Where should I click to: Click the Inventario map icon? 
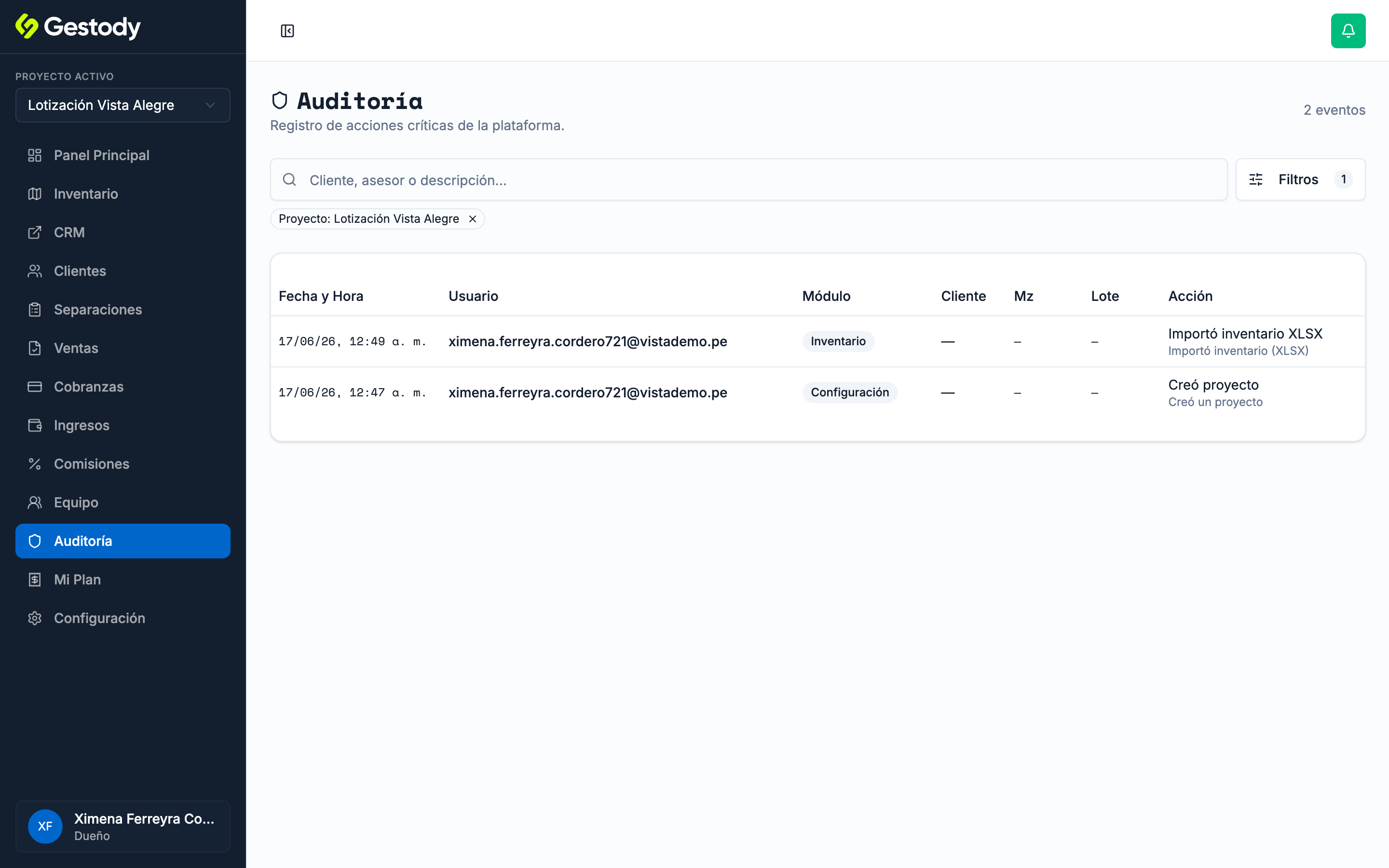(x=34, y=193)
